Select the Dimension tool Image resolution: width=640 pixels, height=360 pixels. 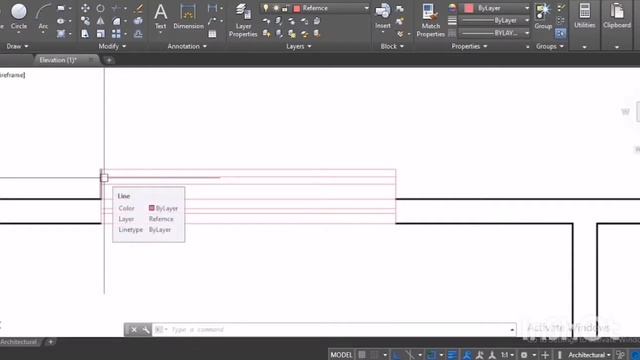coord(188,16)
